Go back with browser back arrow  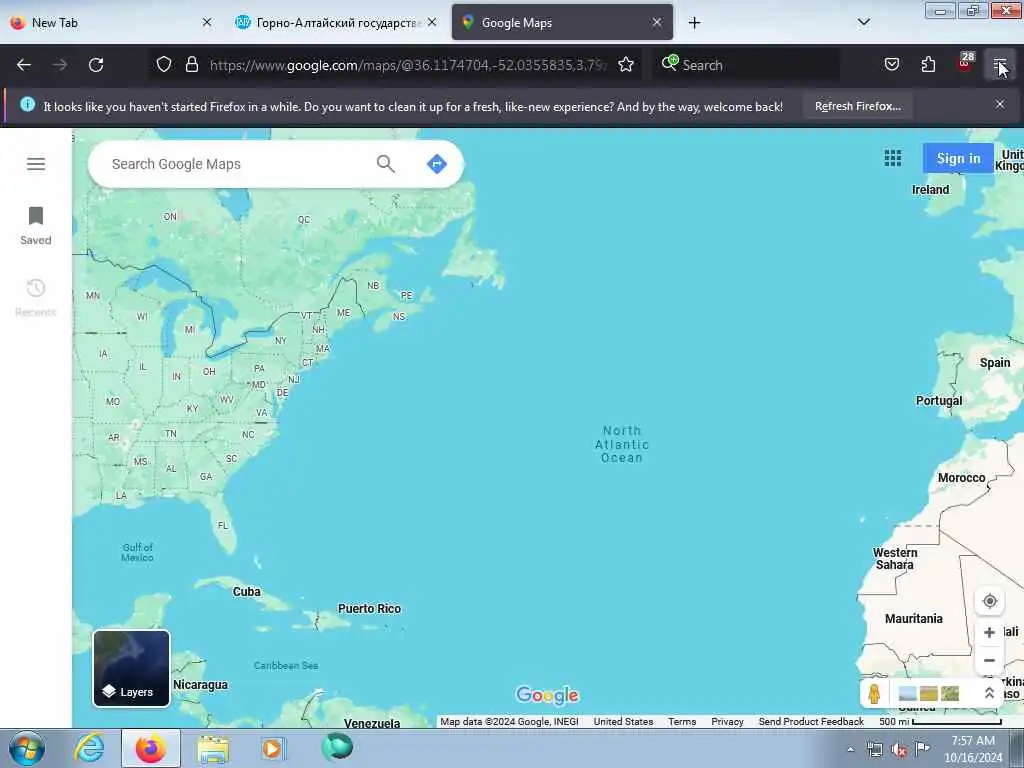click(24, 65)
